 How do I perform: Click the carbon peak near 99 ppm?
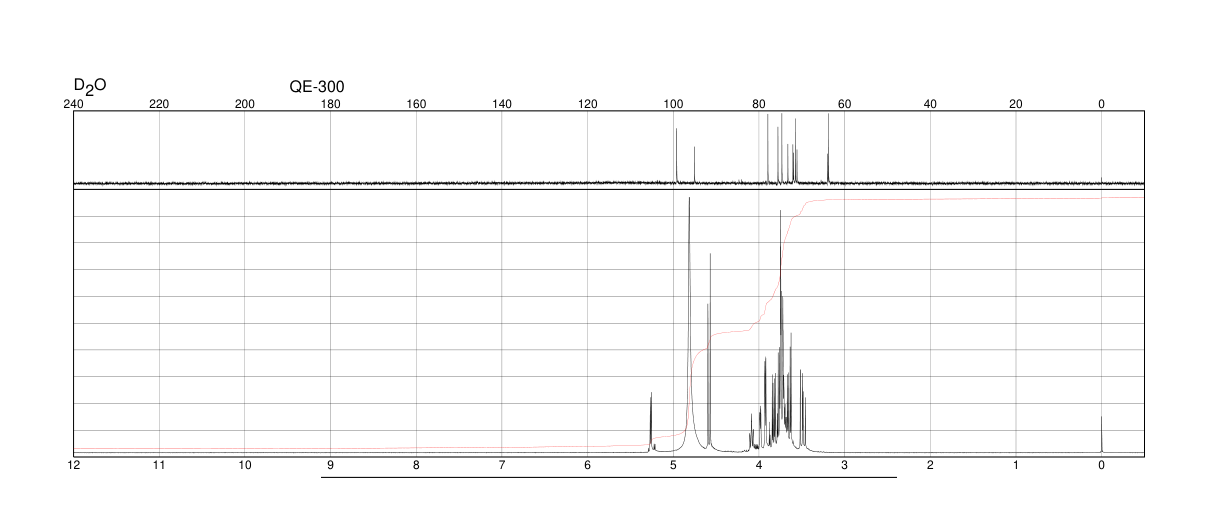pos(677,156)
